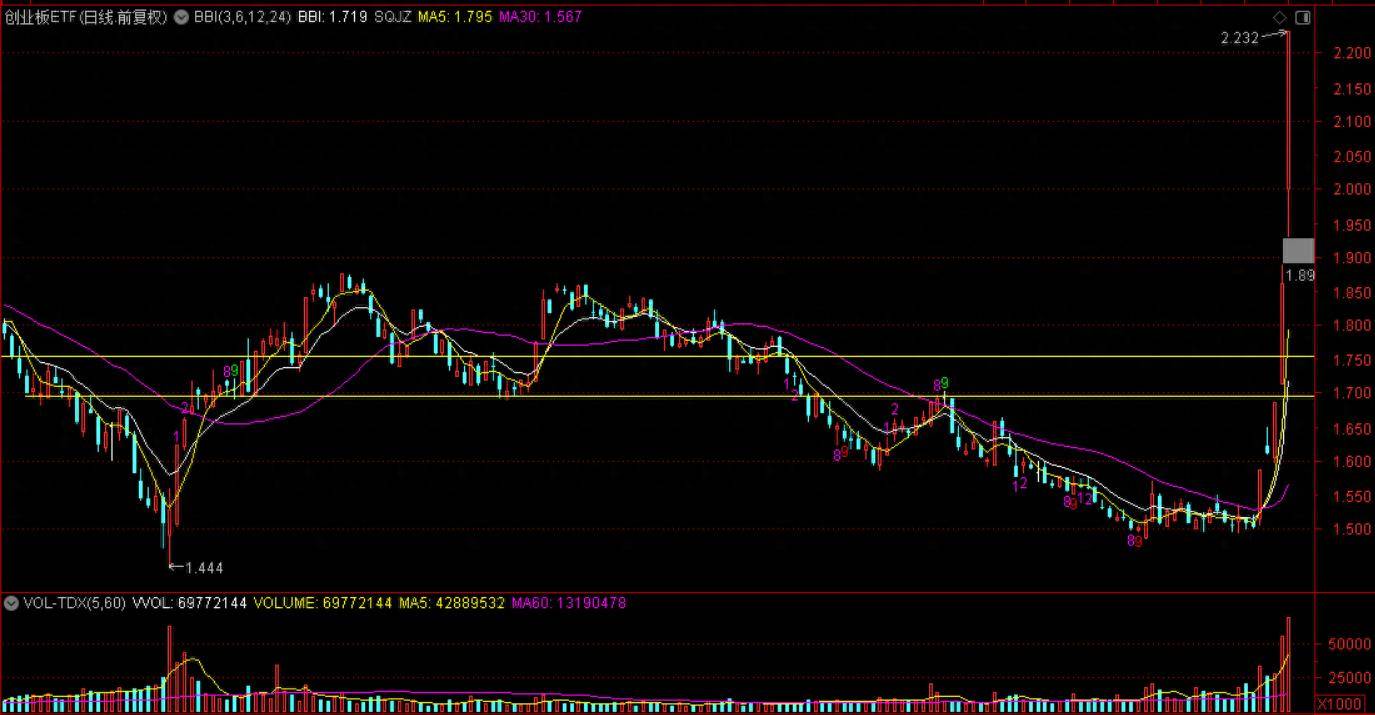Screen dimensions: 1375x715
Task: Click the diamond icon near the chart corner
Action: [1280, 18]
